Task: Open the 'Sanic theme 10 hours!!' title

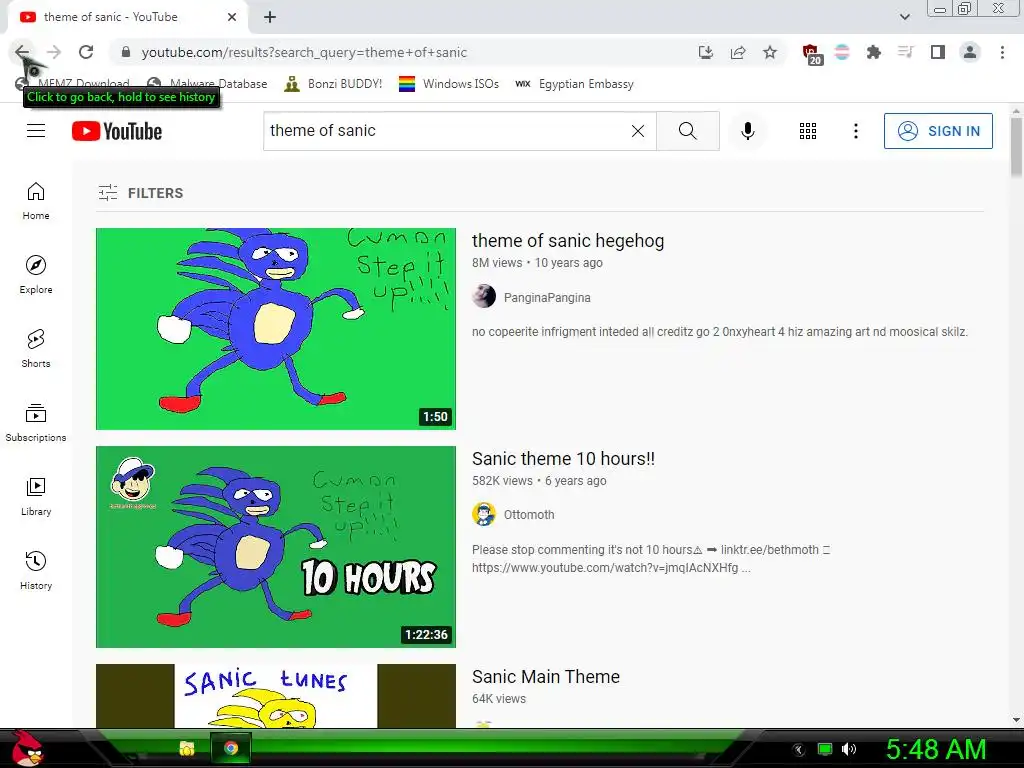Action: click(563, 458)
